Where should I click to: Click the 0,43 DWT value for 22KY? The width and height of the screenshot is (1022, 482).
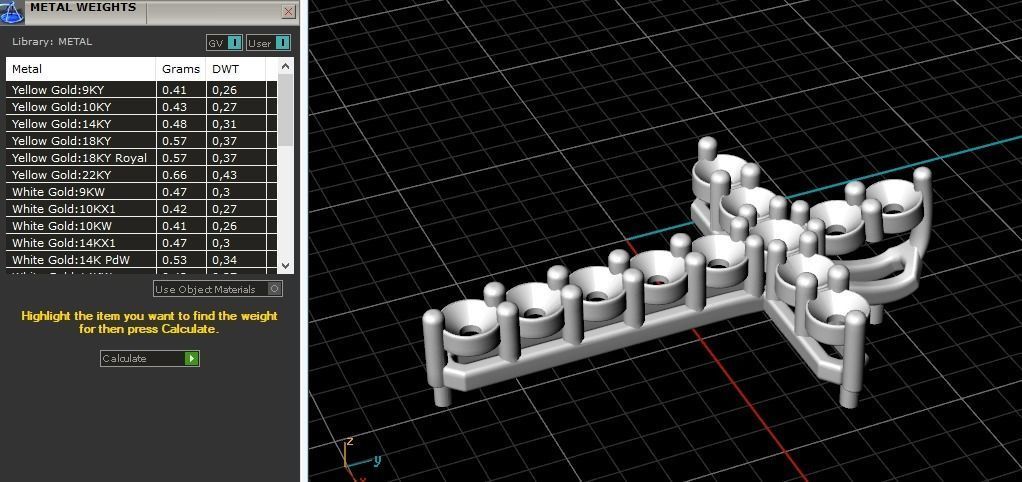224,175
